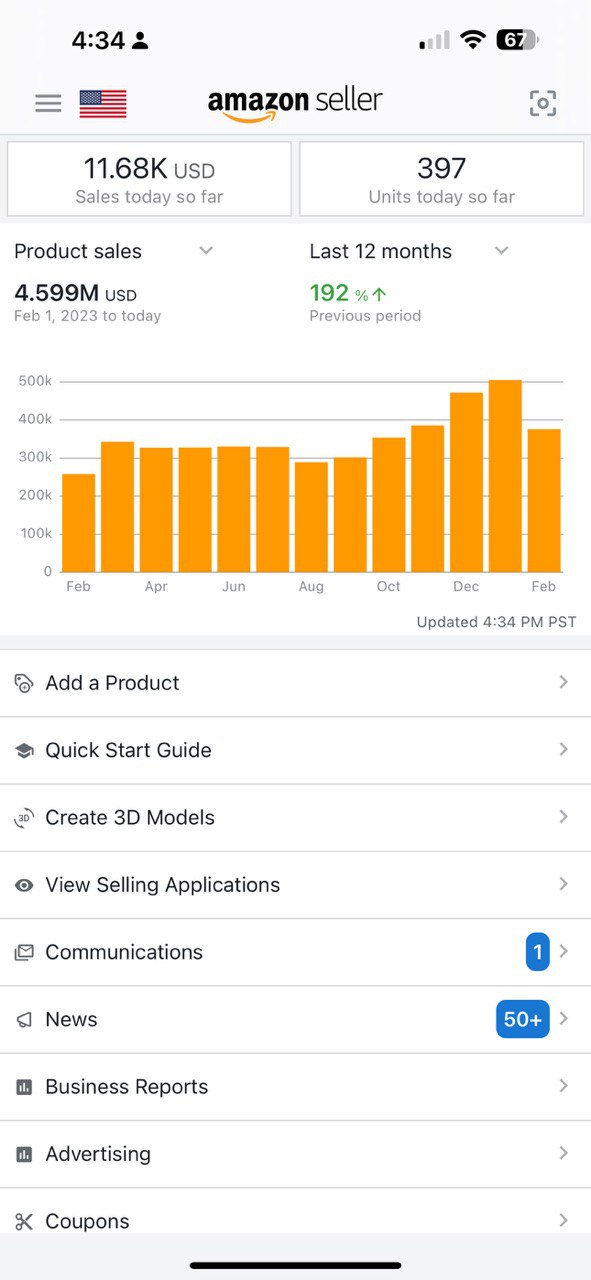Viewport: 591px width, 1280px height.
Task: Open the hamburger menu
Action: click(48, 103)
